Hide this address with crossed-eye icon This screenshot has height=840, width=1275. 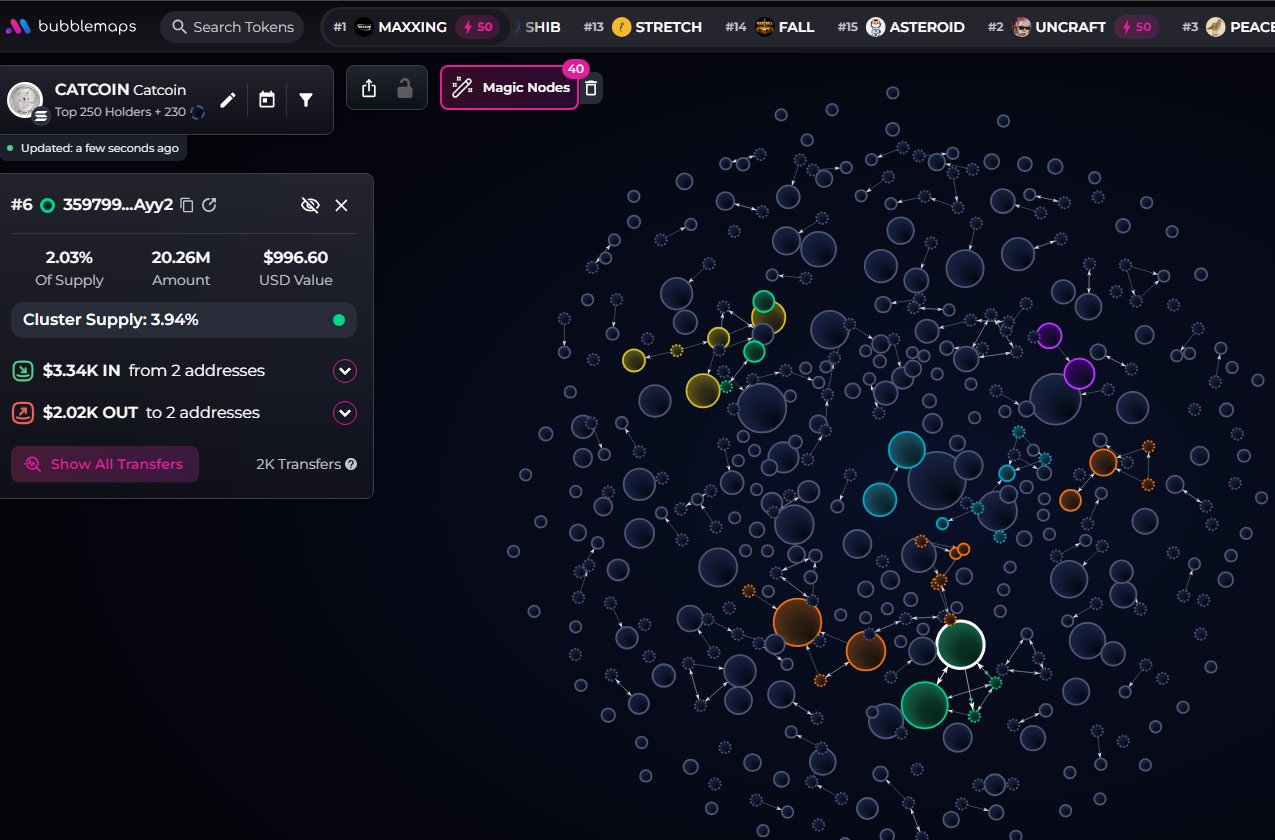click(x=310, y=205)
